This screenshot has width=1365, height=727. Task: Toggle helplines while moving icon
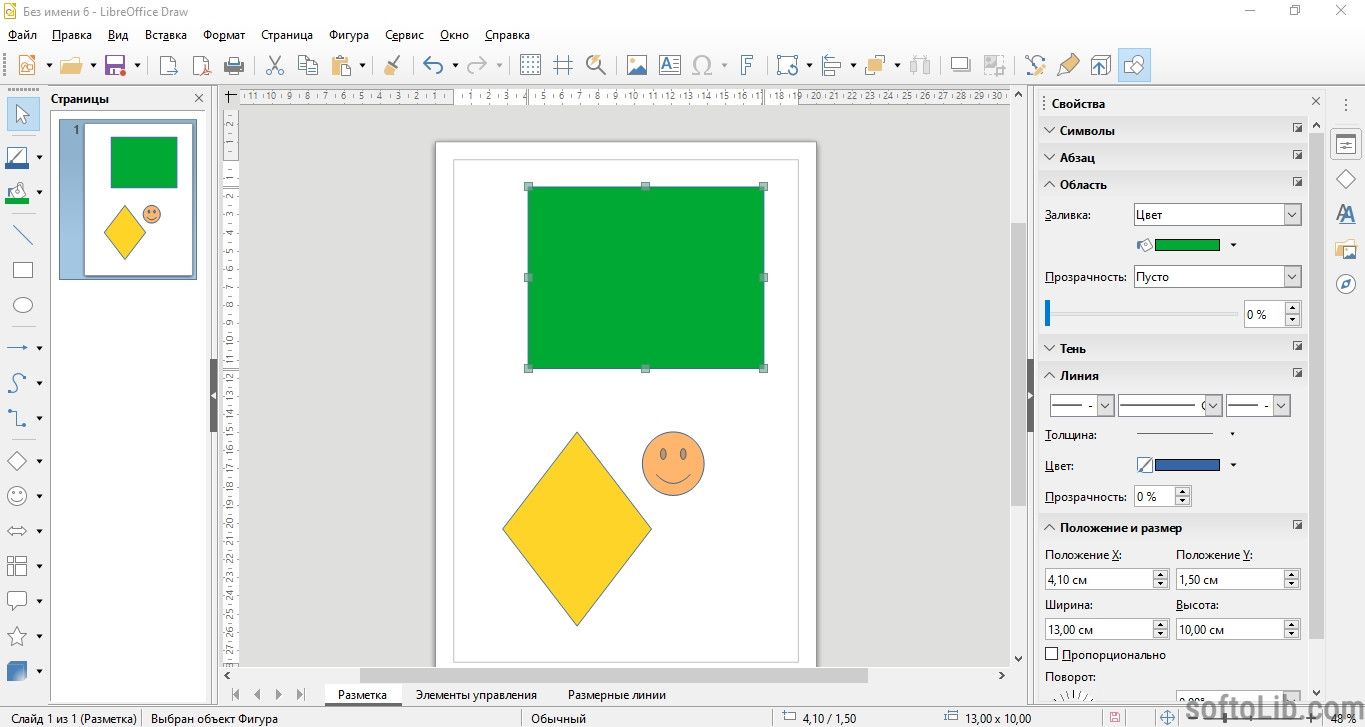pos(563,65)
